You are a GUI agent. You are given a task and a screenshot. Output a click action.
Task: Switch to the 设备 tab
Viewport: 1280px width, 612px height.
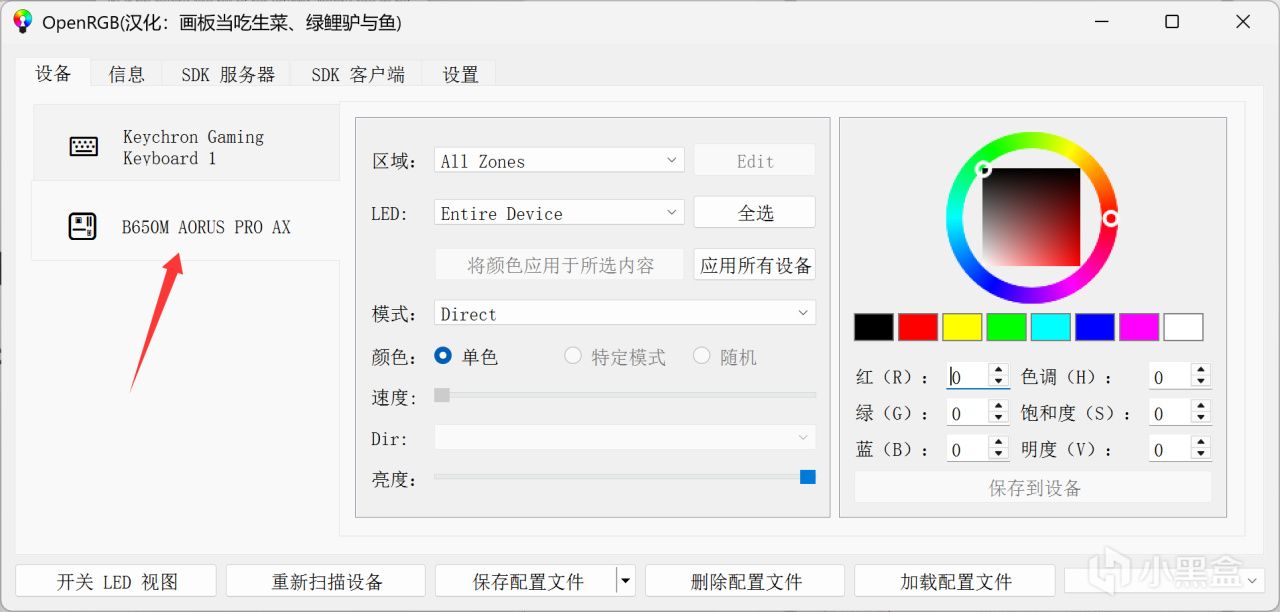click(x=53, y=73)
